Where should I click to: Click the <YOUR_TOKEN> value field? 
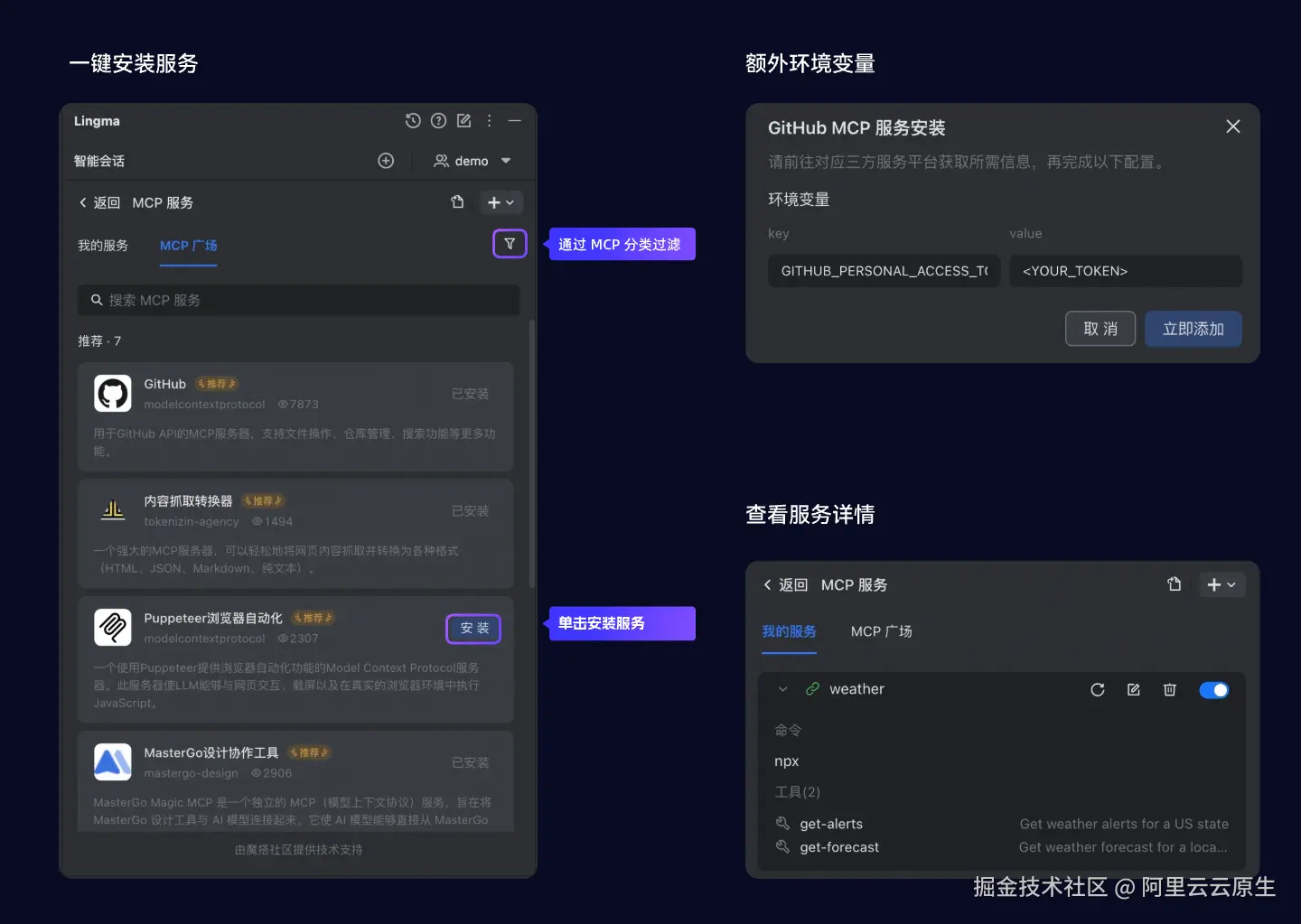point(1126,271)
